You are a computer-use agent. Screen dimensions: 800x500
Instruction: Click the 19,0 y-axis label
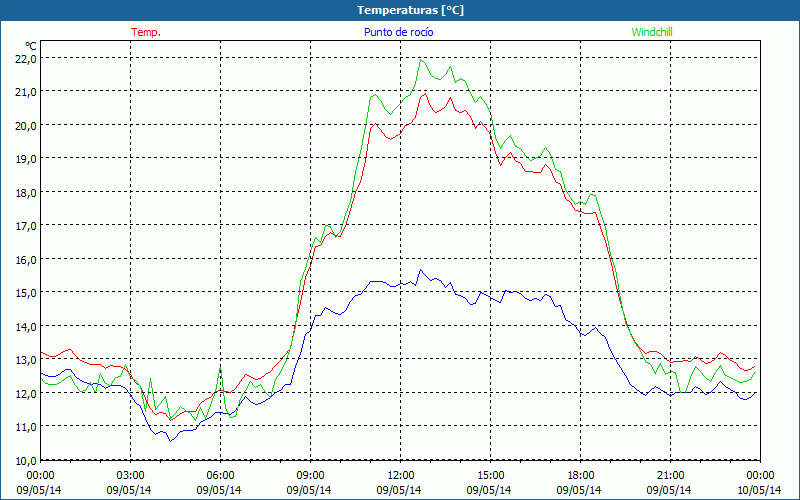[26, 159]
